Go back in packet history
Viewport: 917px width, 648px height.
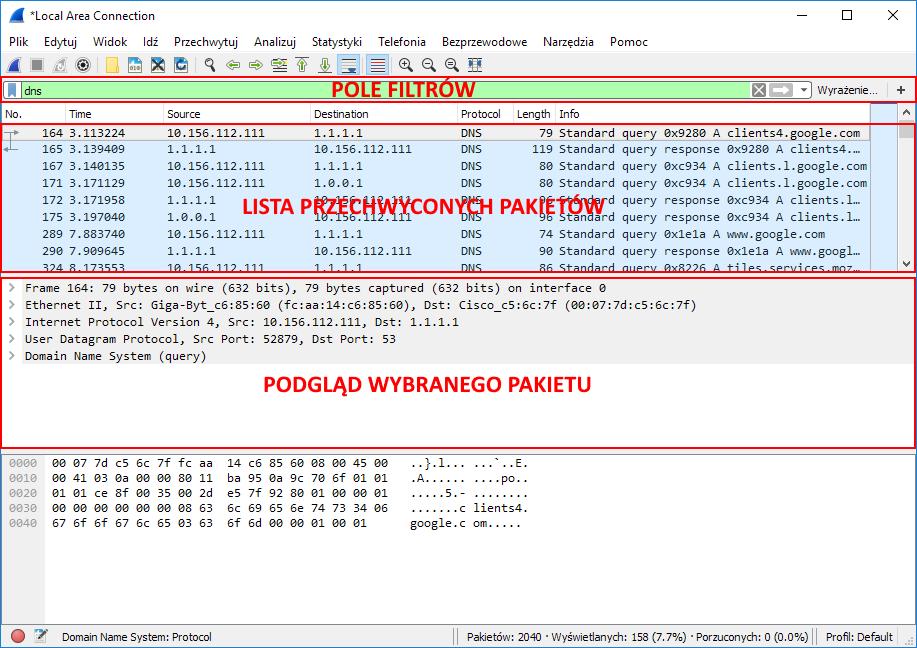coord(233,65)
